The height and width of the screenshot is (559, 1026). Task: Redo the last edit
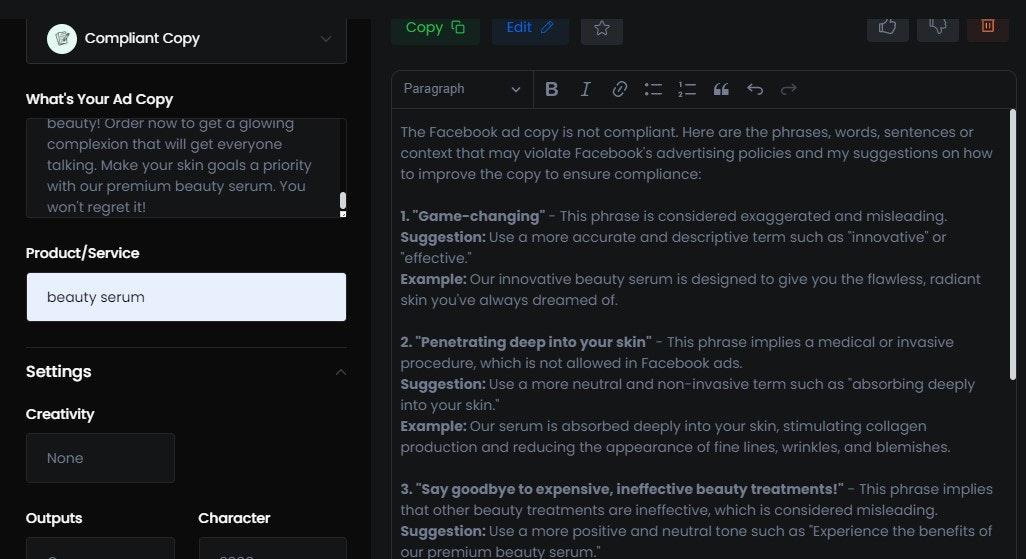tap(789, 89)
